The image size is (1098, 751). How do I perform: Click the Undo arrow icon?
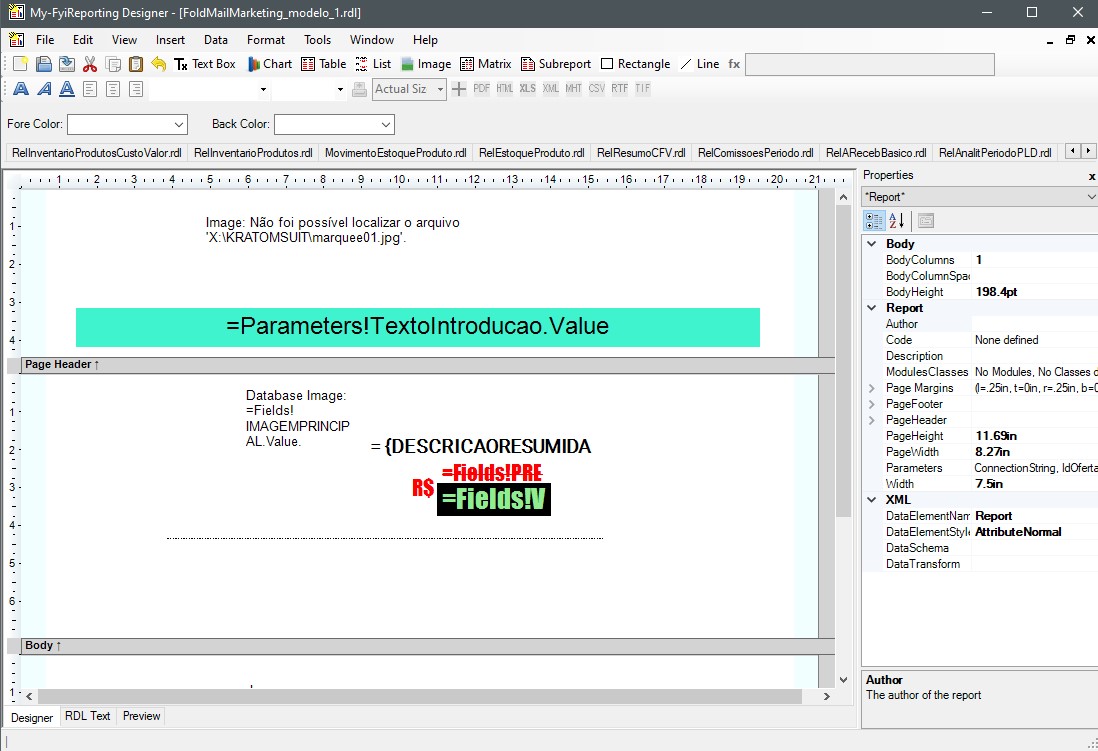159,64
